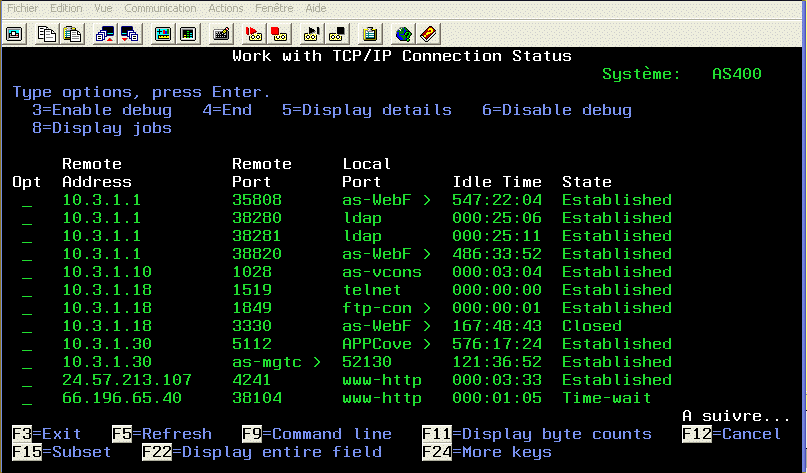Viewport: 807px width, 473px height.
Task: Click Opt field for 66.196.65.40 row
Action: click(26, 398)
